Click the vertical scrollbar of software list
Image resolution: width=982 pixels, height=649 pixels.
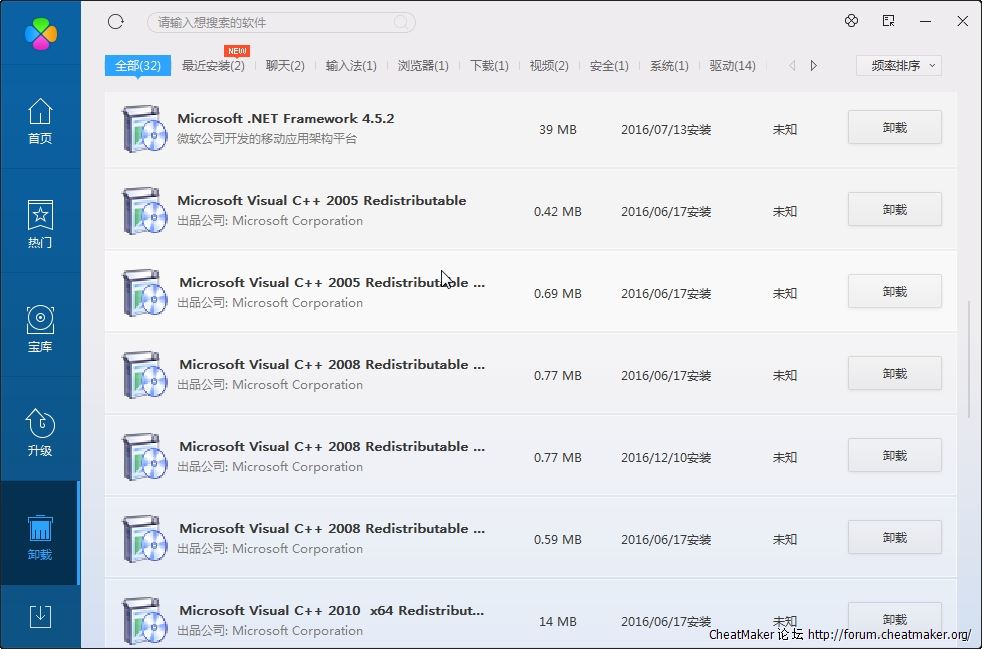pos(969,360)
